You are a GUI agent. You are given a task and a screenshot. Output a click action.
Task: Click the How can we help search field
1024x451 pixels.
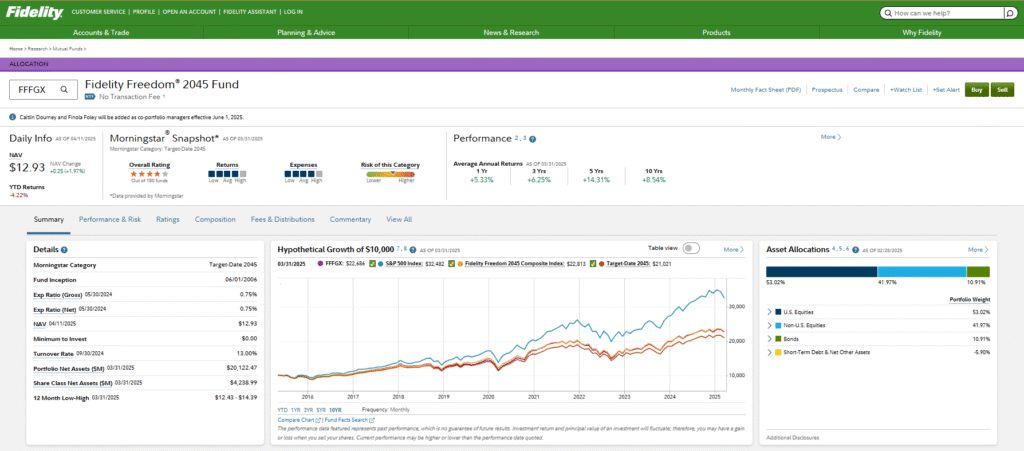point(942,12)
